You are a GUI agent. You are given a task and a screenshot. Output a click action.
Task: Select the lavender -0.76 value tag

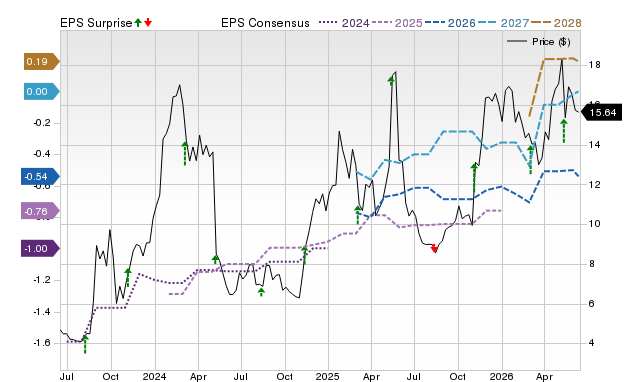pos(40,211)
